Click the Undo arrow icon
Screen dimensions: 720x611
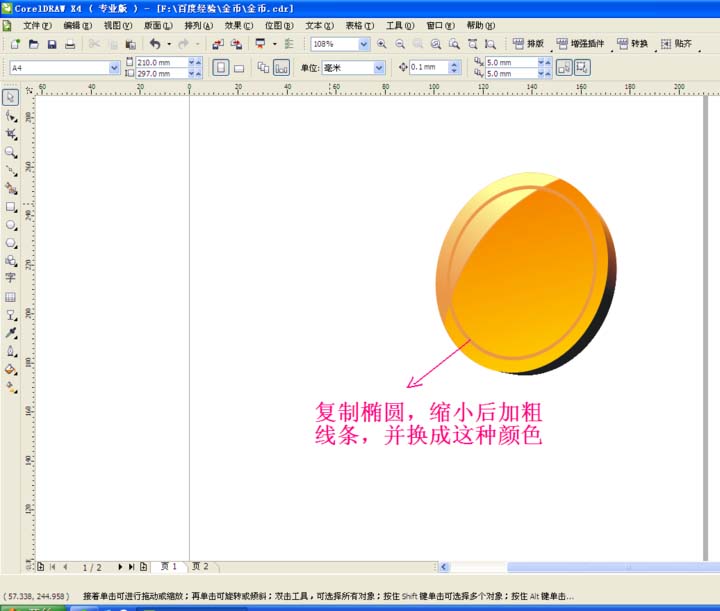(155, 44)
